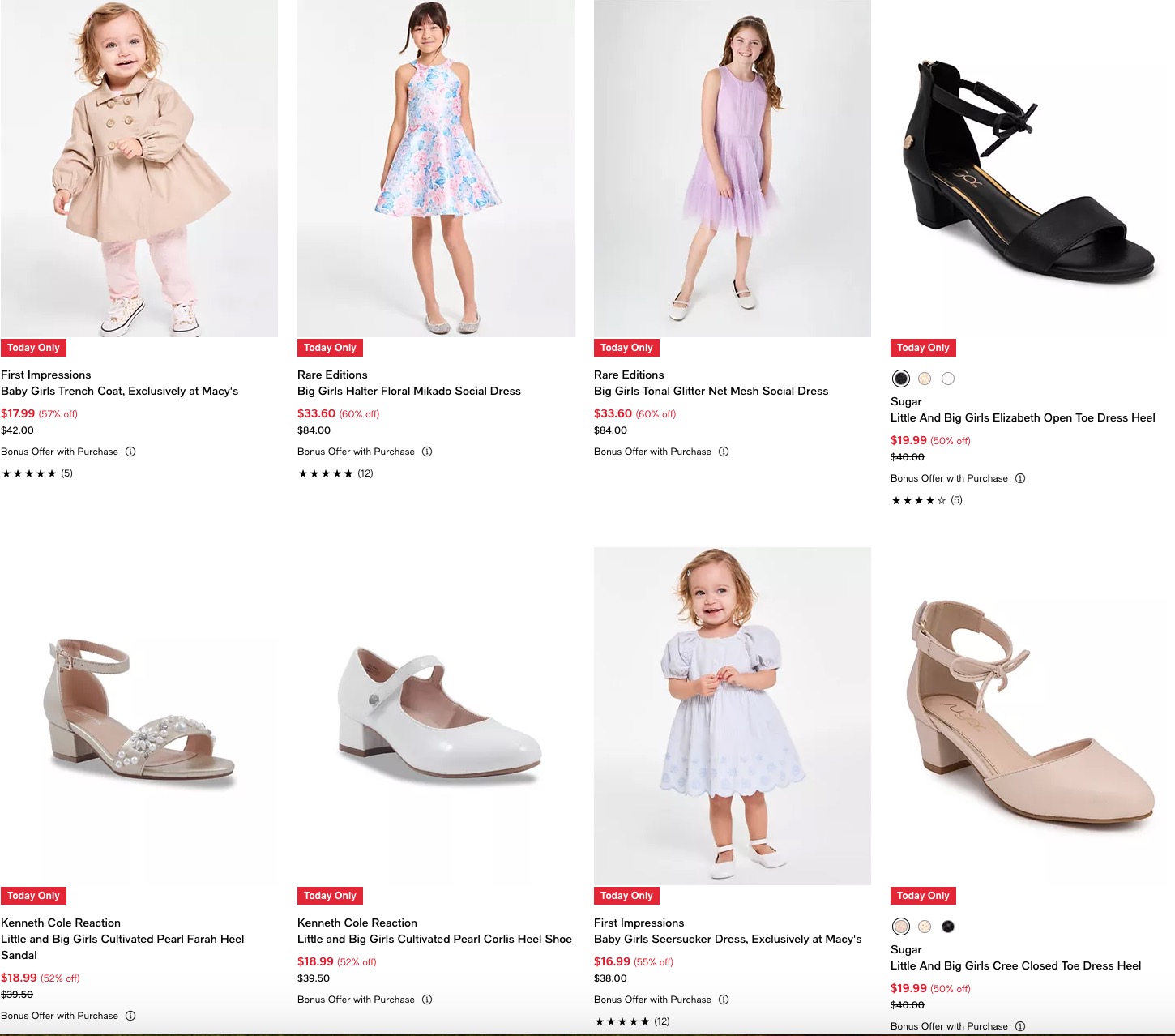Screen dimensions: 1175x1036
Task: Choose white swatch for Elizabeth Open Toe Heel
Action: [x=948, y=379]
